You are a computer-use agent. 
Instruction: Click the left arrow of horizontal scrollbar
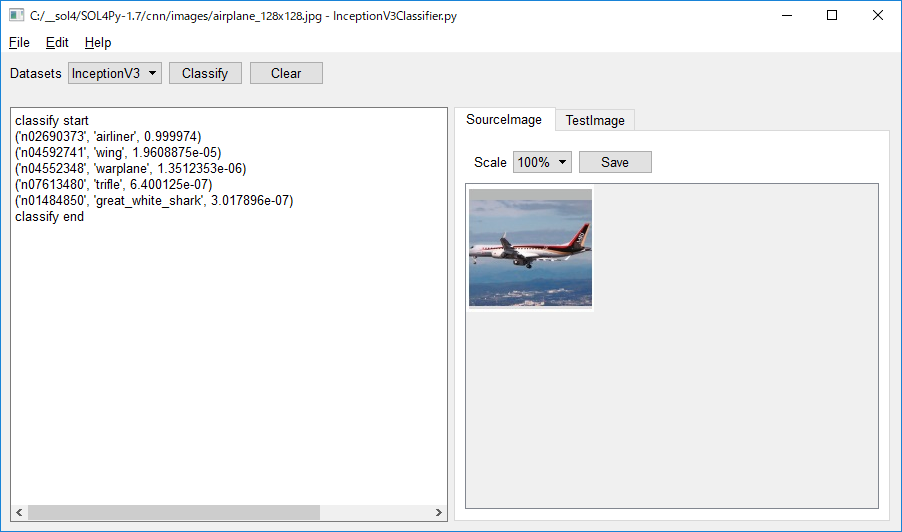click(x=19, y=512)
